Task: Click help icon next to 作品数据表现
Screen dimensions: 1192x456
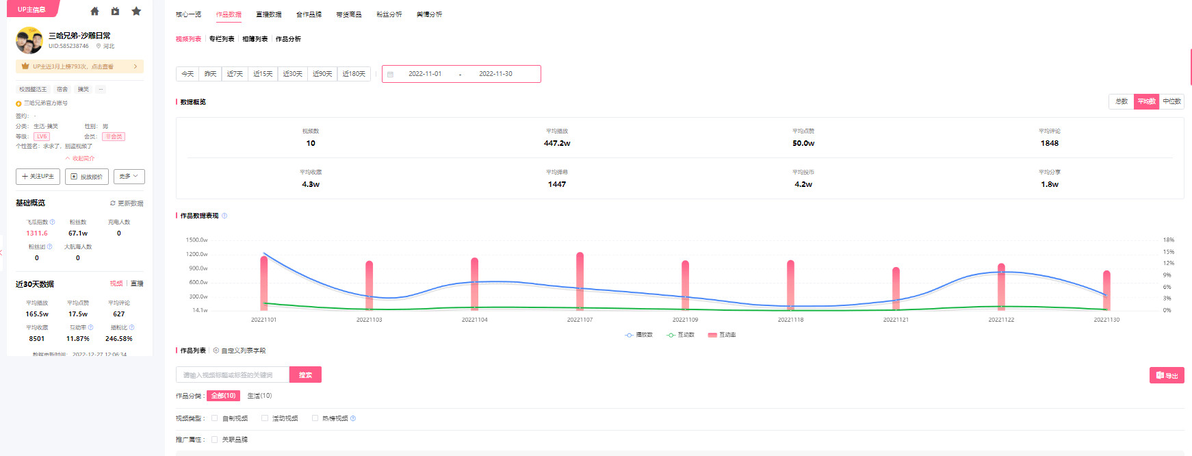Action: (x=224, y=216)
